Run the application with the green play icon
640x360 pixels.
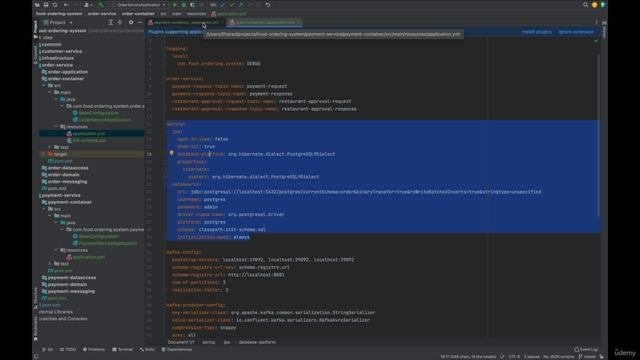175,5
